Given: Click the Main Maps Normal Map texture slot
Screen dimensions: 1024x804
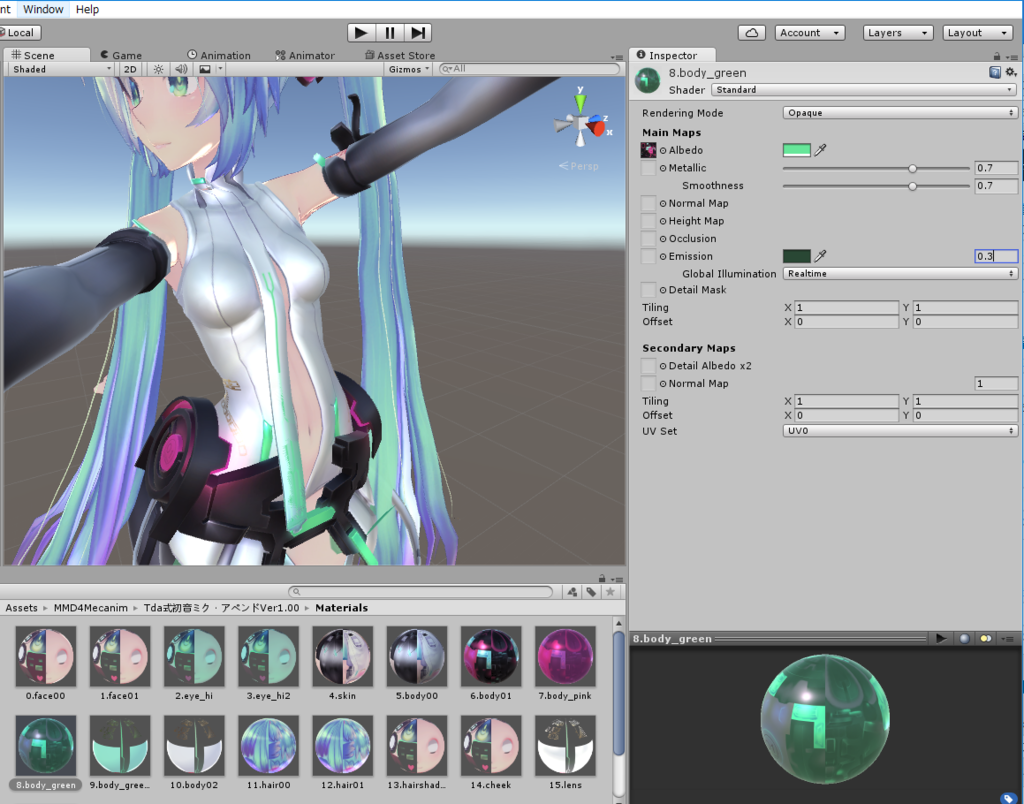Looking at the screenshot, I should [648, 203].
